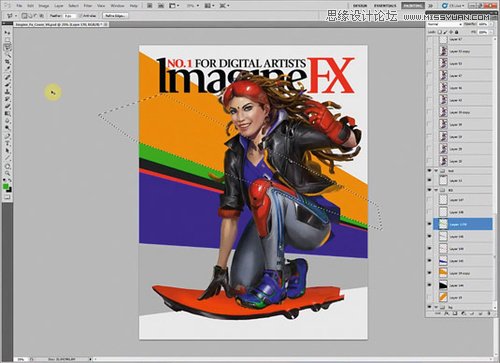Launch Mini Bridge from application bar
The image size is (500, 363).
pyautogui.click(x=161, y=6)
